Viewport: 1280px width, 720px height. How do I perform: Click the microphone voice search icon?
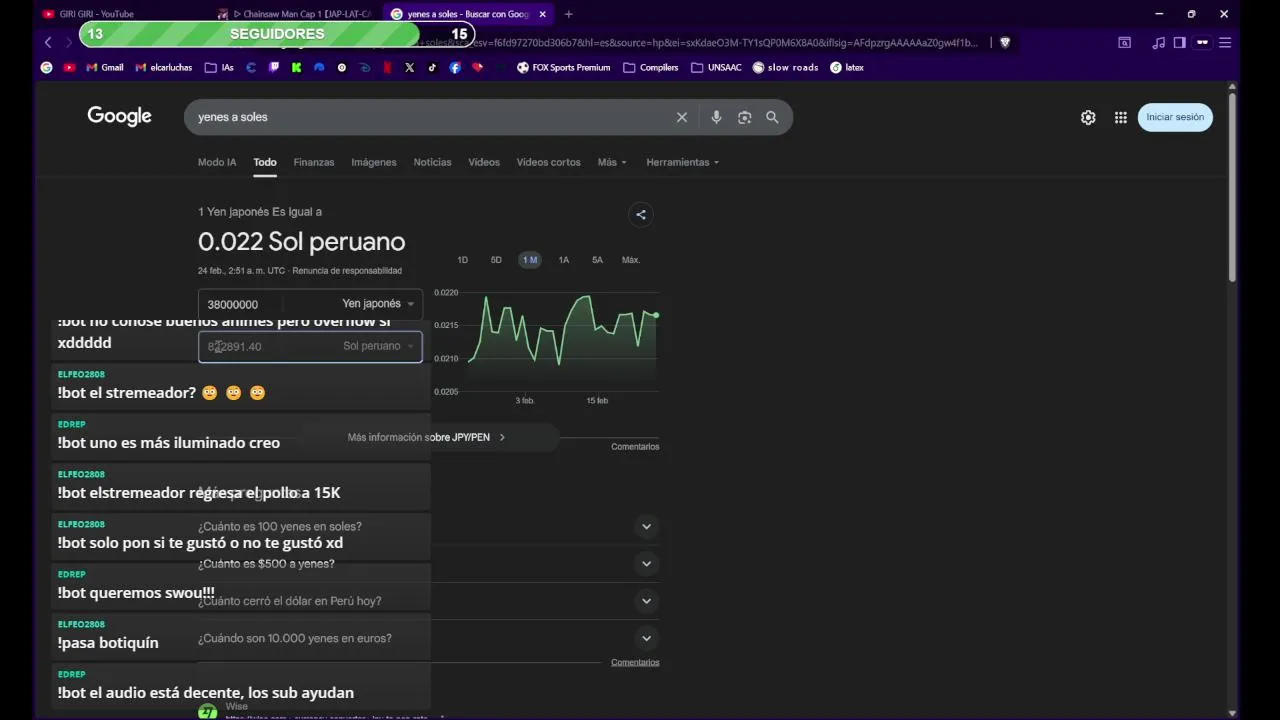(716, 117)
